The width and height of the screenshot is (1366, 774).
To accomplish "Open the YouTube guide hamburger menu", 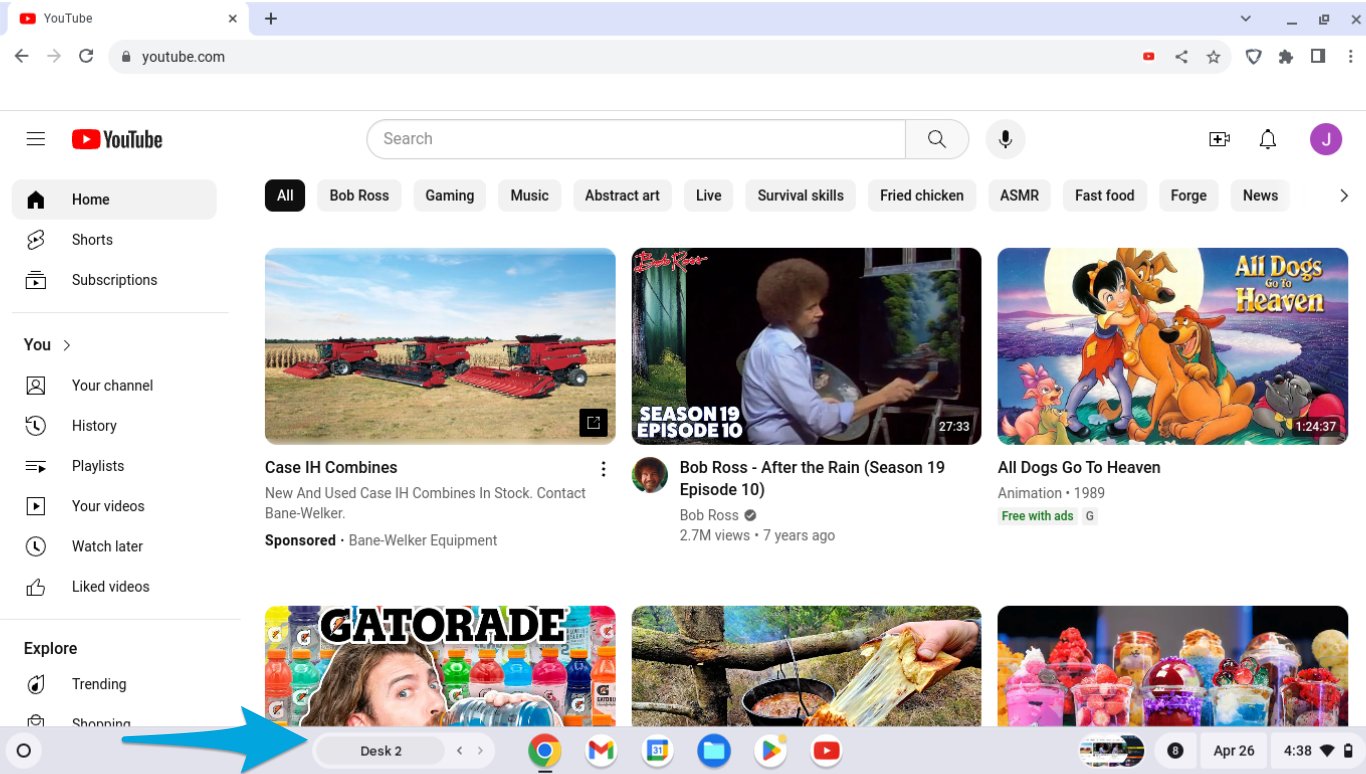I will pyautogui.click(x=36, y=139).
